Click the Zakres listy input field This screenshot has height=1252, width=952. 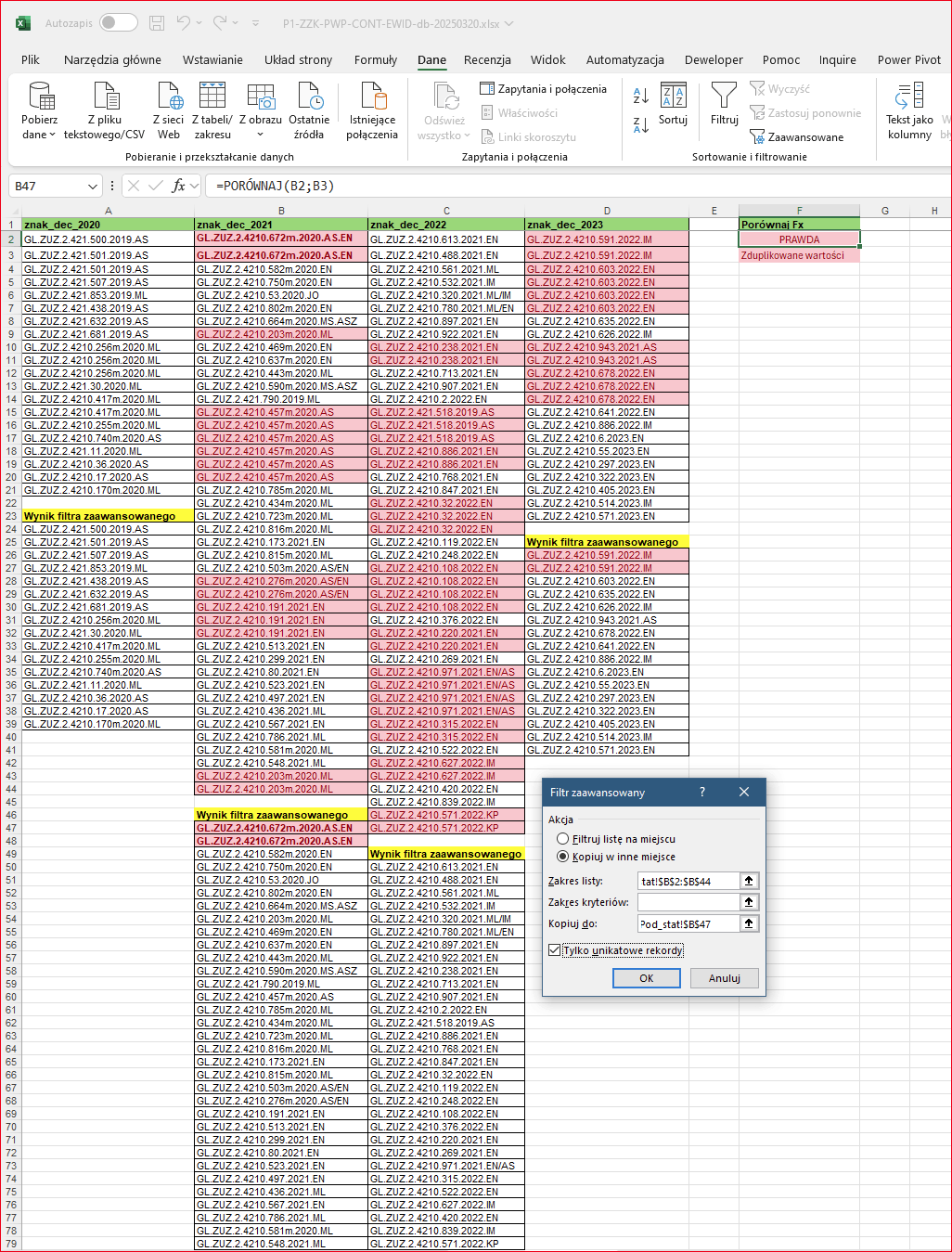click(x=688, y=881)
